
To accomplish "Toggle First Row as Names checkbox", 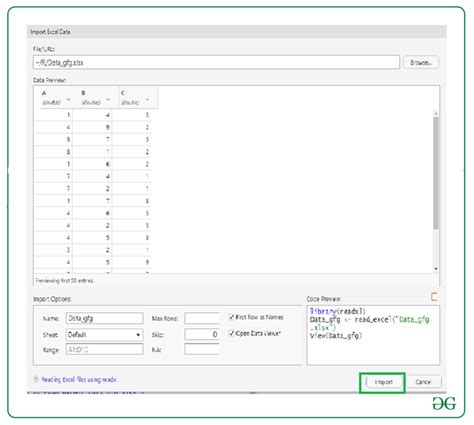I will pyautogui.click(x=232, y=317).
